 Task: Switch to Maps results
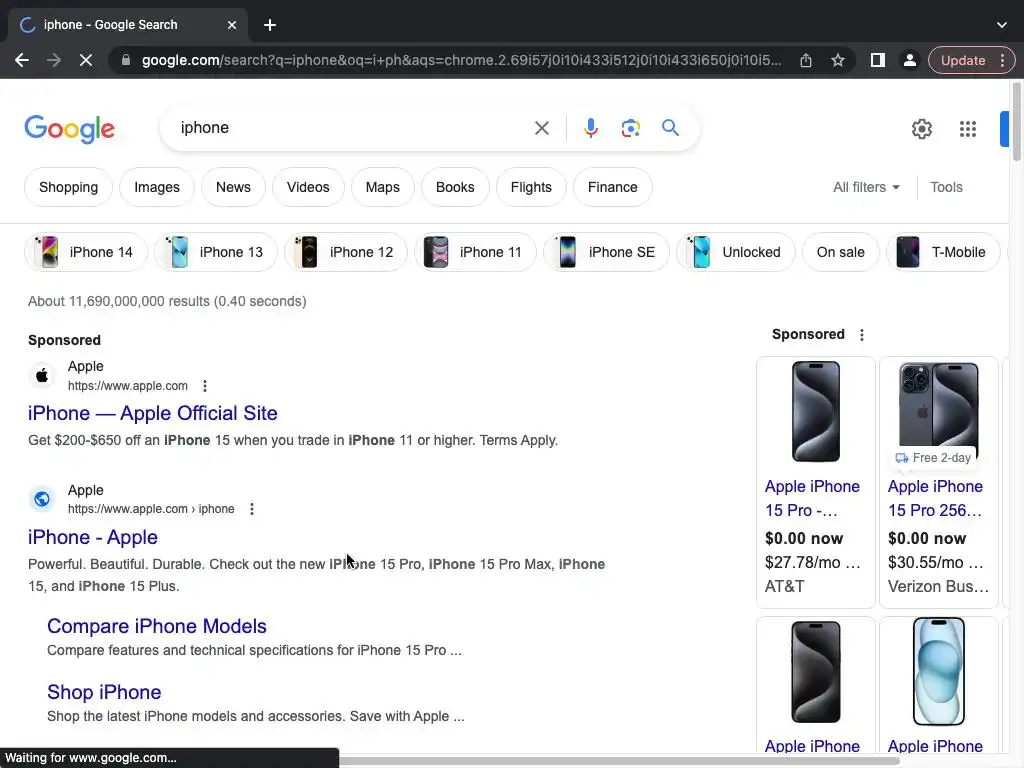(x=383, y=187)
